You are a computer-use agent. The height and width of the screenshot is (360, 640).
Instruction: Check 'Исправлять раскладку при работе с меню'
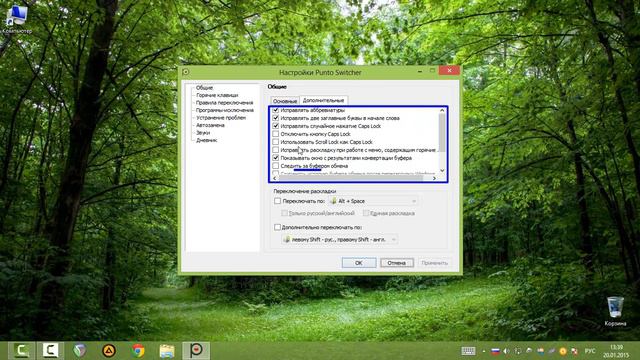click(276, 150)
